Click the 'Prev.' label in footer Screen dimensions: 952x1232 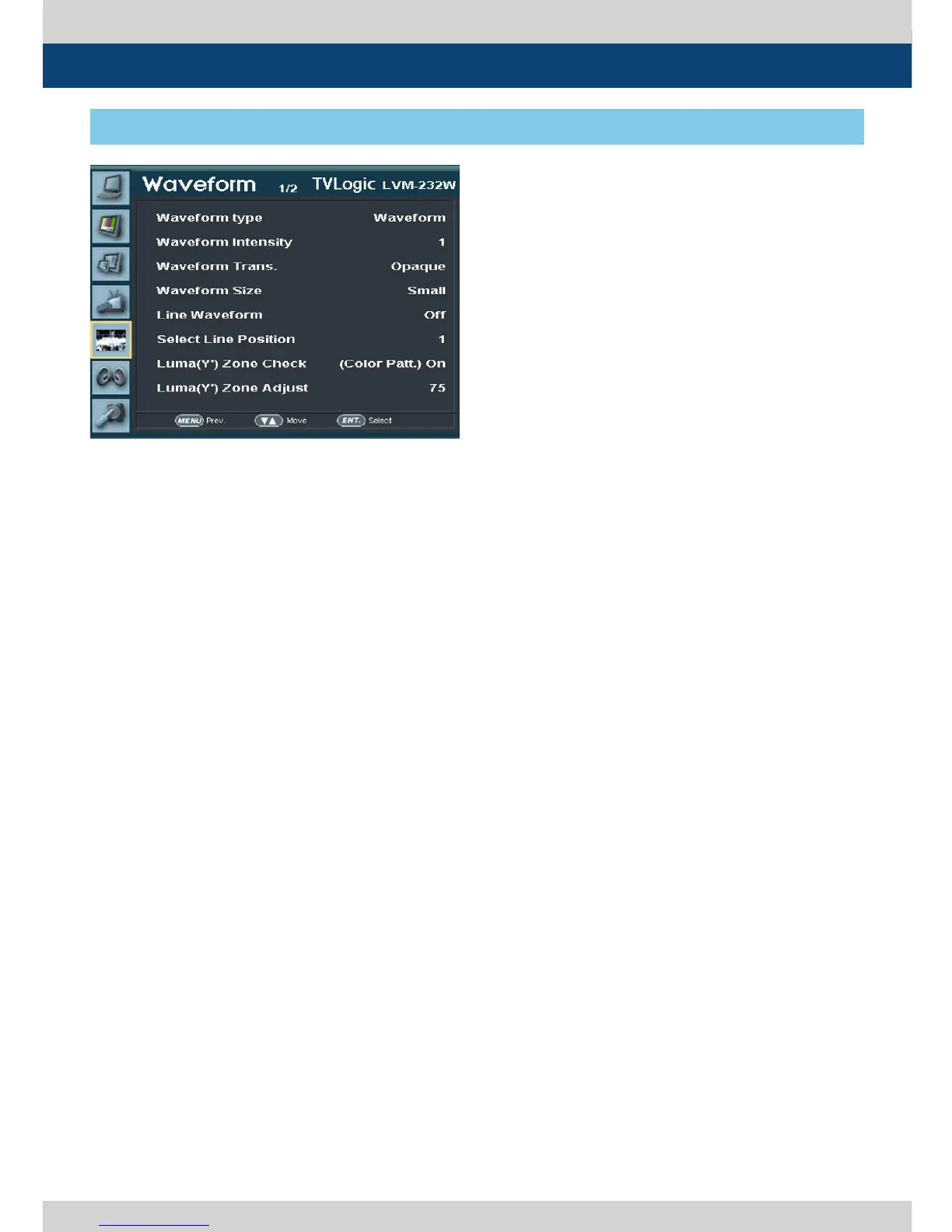coord(215,421)
